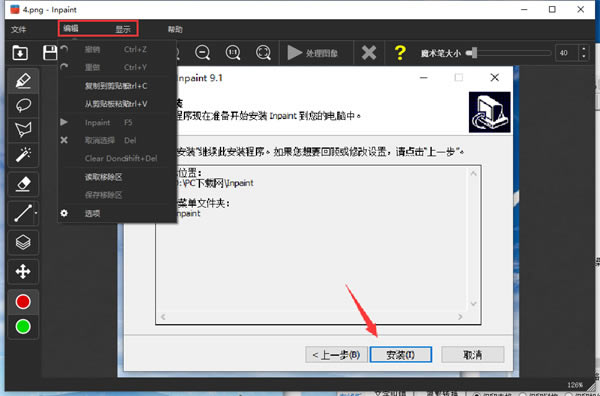Save image with the floppy disk icon

50,53
